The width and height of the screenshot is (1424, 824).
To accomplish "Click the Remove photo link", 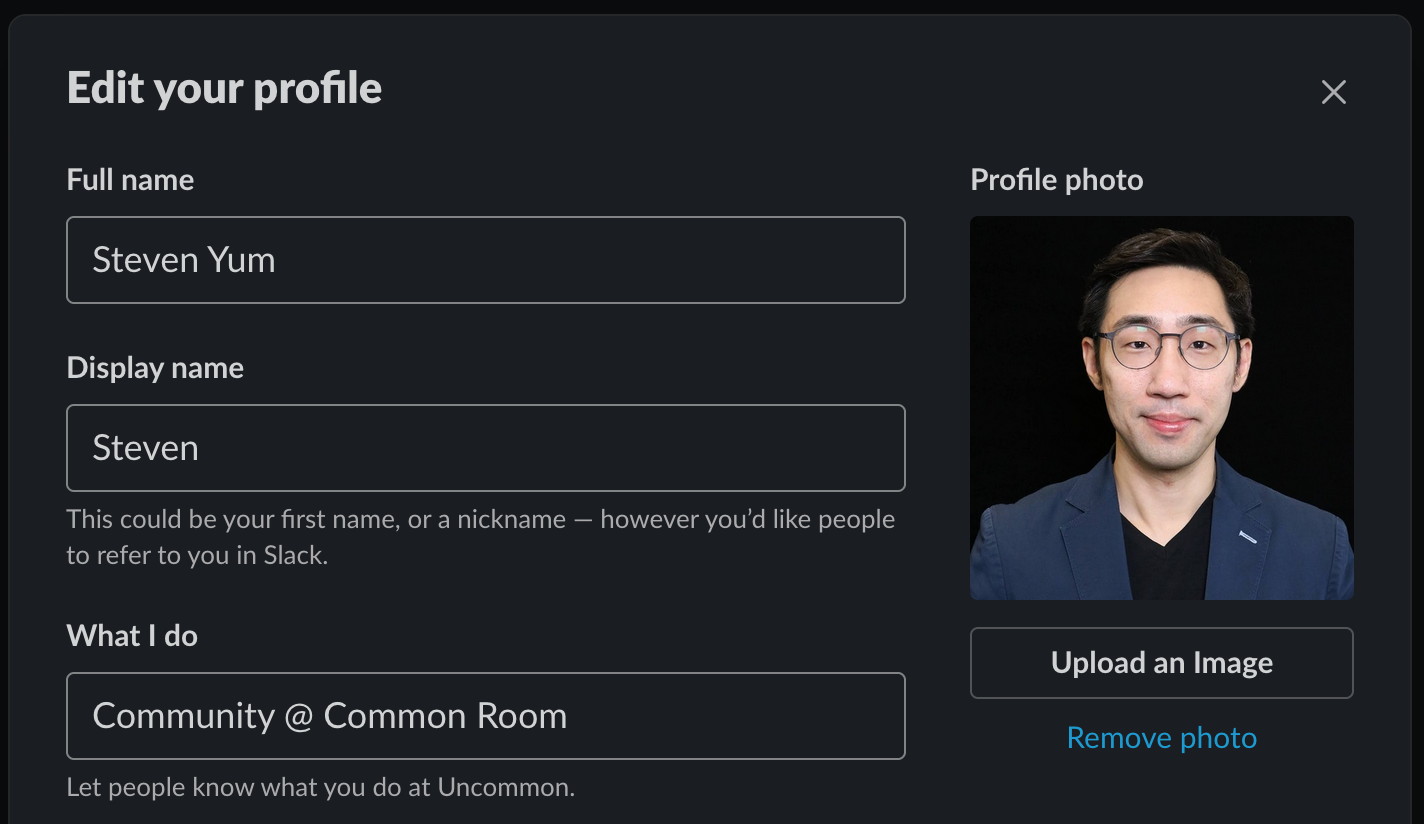I will (x=1161, y=738).
